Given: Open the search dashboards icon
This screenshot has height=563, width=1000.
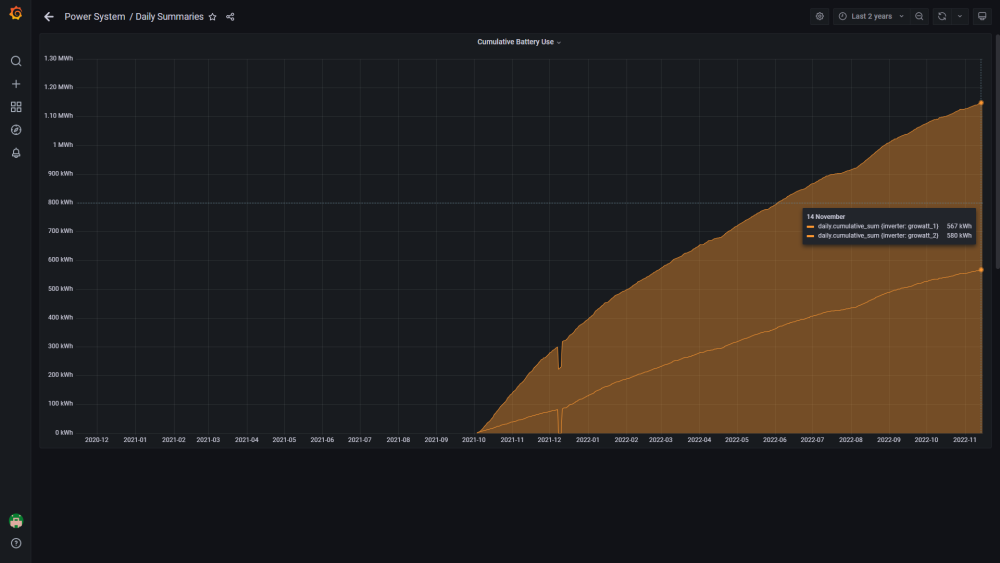Looking at the screenshot, I should 16,61.
